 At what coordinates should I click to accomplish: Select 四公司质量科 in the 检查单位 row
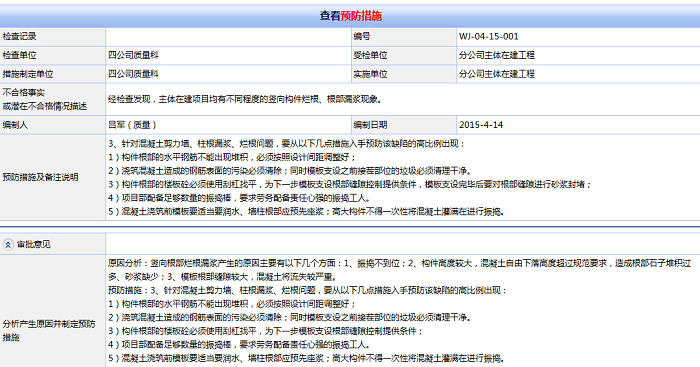coord(133,55)
